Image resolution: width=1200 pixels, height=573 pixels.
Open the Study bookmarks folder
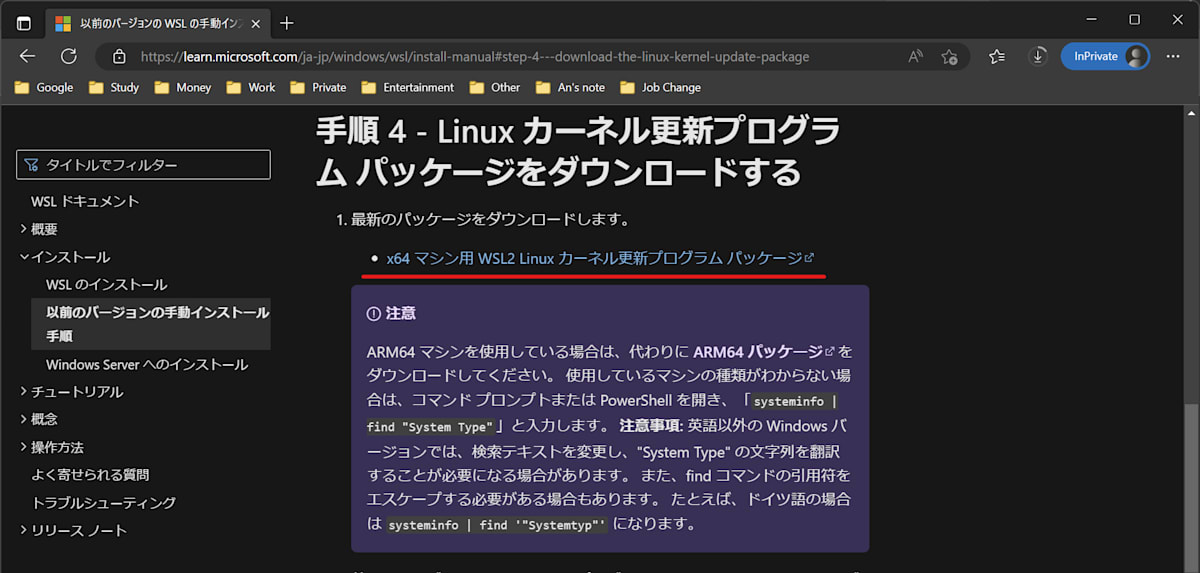click(113, 87)
